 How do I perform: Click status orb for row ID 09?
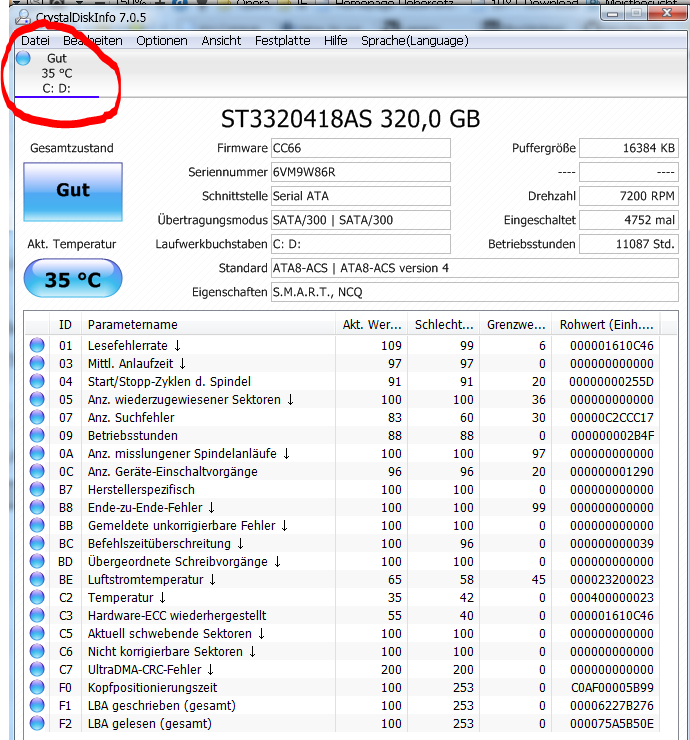pyautogui.click(x=37, y=435)
